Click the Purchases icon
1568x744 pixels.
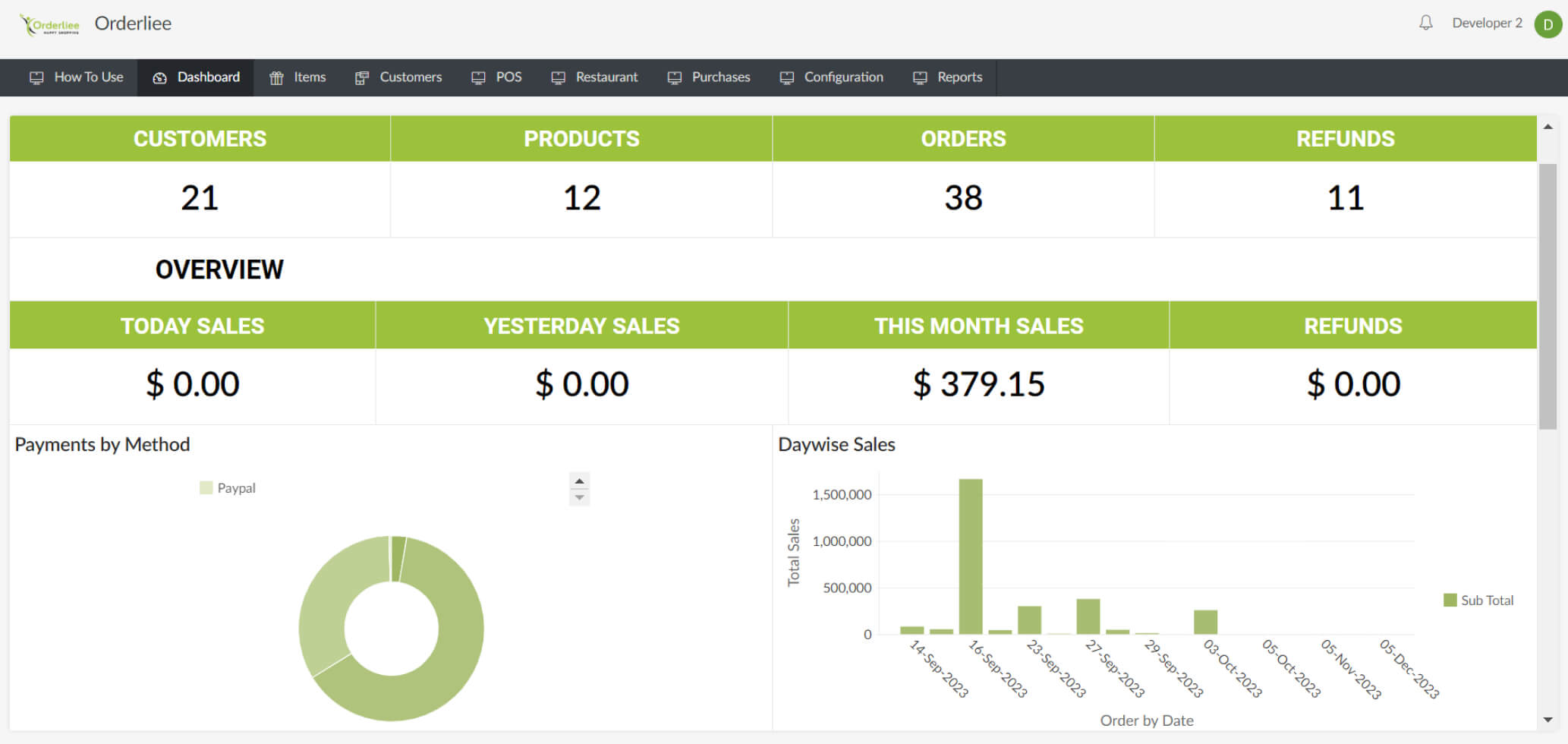673,77
